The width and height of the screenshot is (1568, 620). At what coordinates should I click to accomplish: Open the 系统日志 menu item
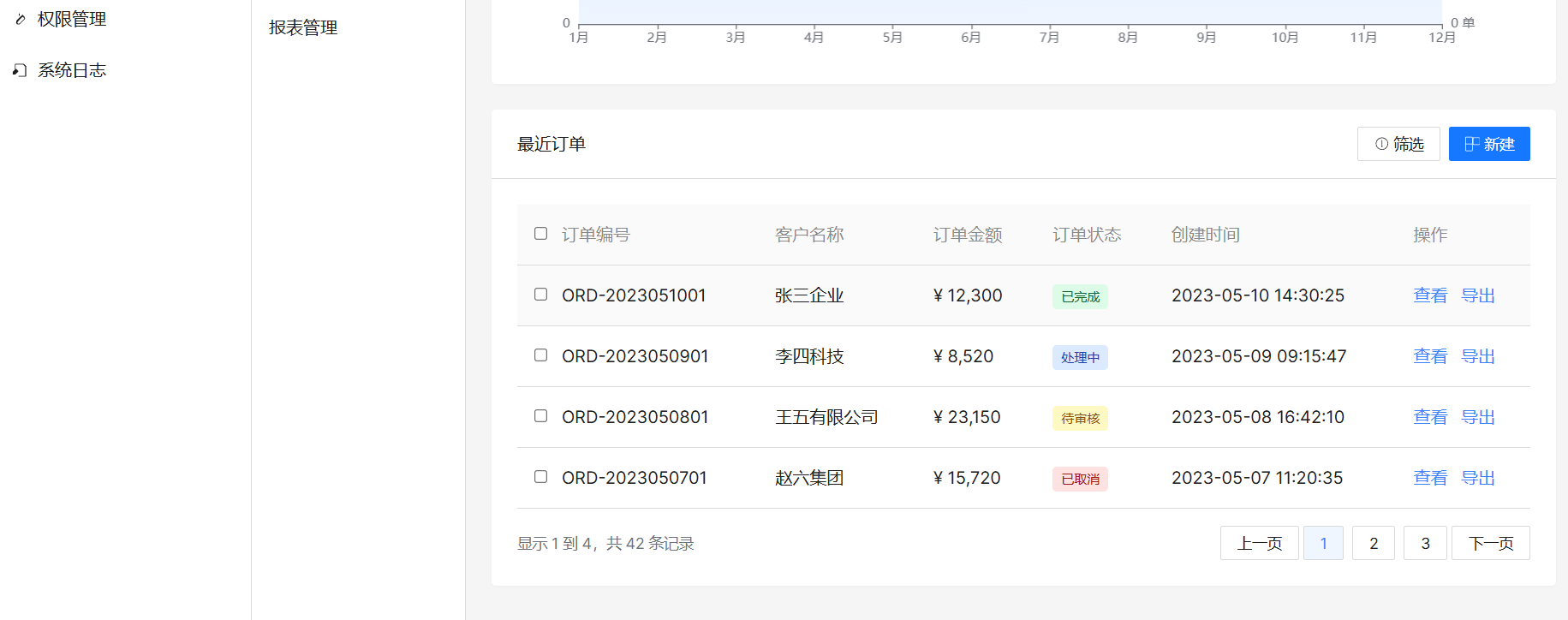click(x=72, y=70)
